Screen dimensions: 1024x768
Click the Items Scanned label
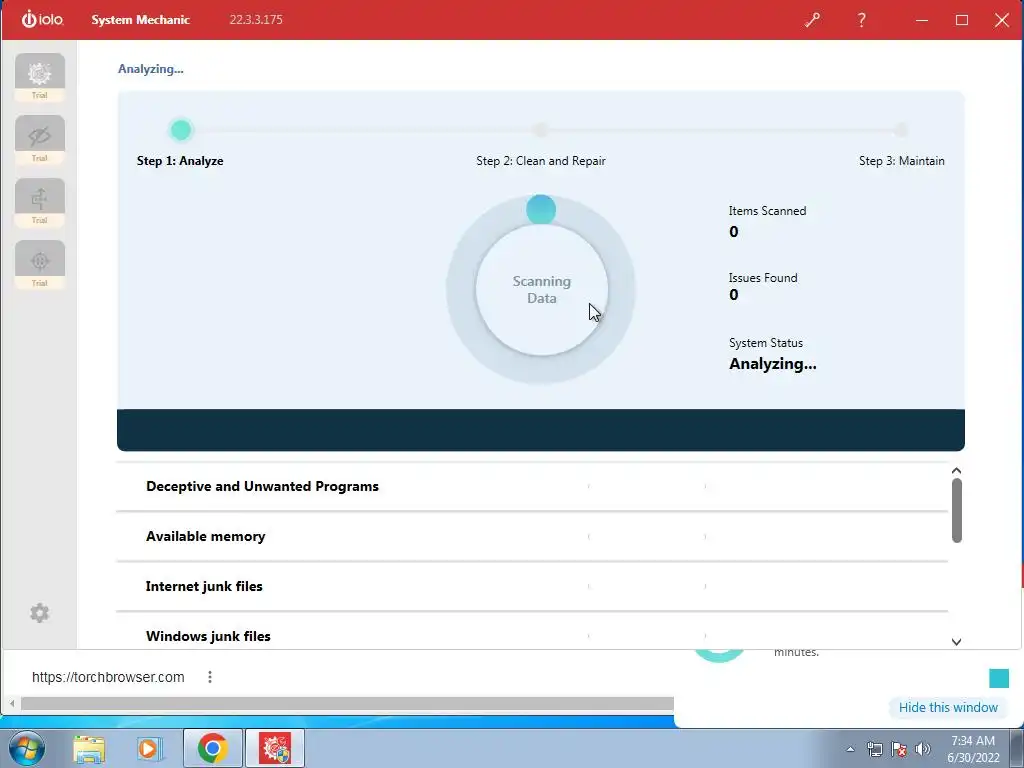click(x=767, y=211)
